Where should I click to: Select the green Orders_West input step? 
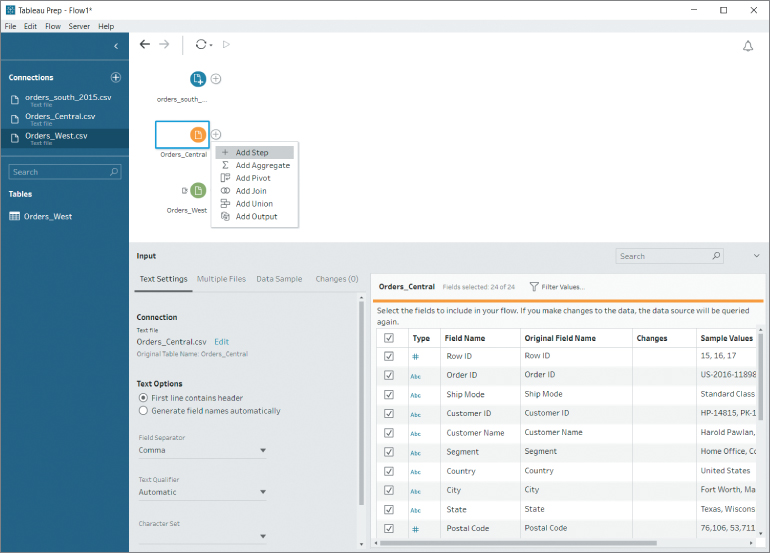tap(198, 191)
